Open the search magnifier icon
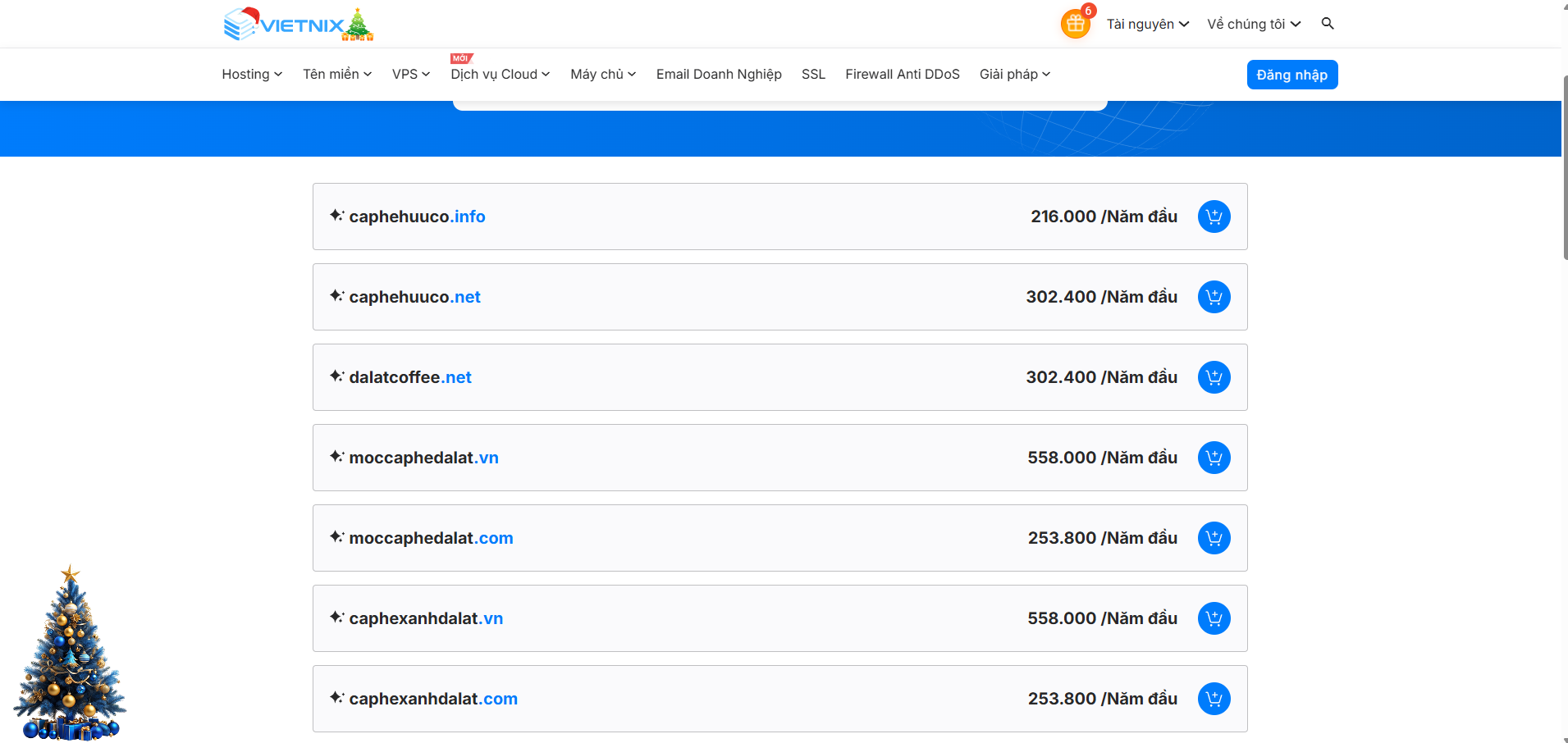 (x=1327, y=24)
